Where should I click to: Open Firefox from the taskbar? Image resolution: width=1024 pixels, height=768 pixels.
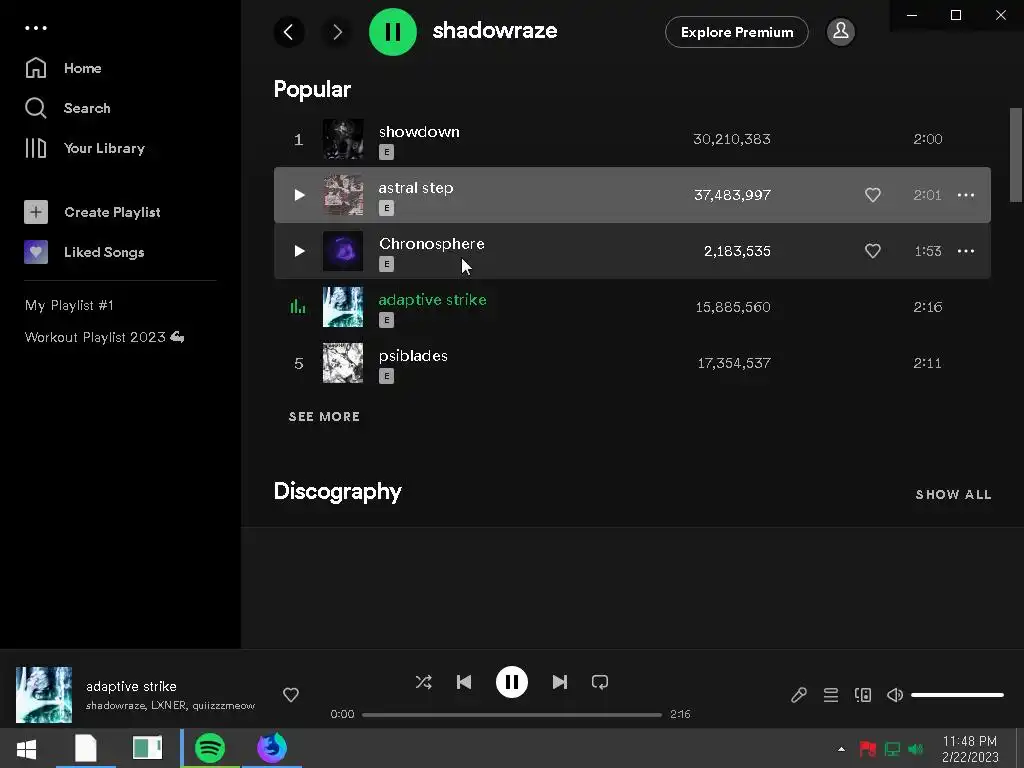click(272, 748)
